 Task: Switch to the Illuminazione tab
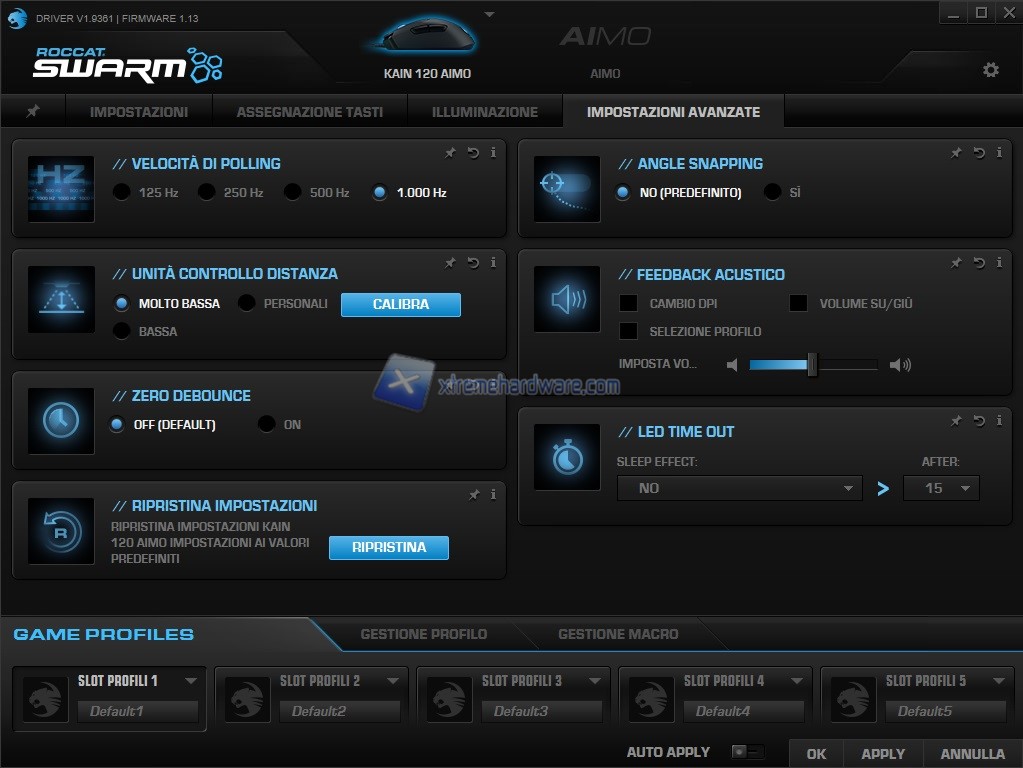point(485,112)
